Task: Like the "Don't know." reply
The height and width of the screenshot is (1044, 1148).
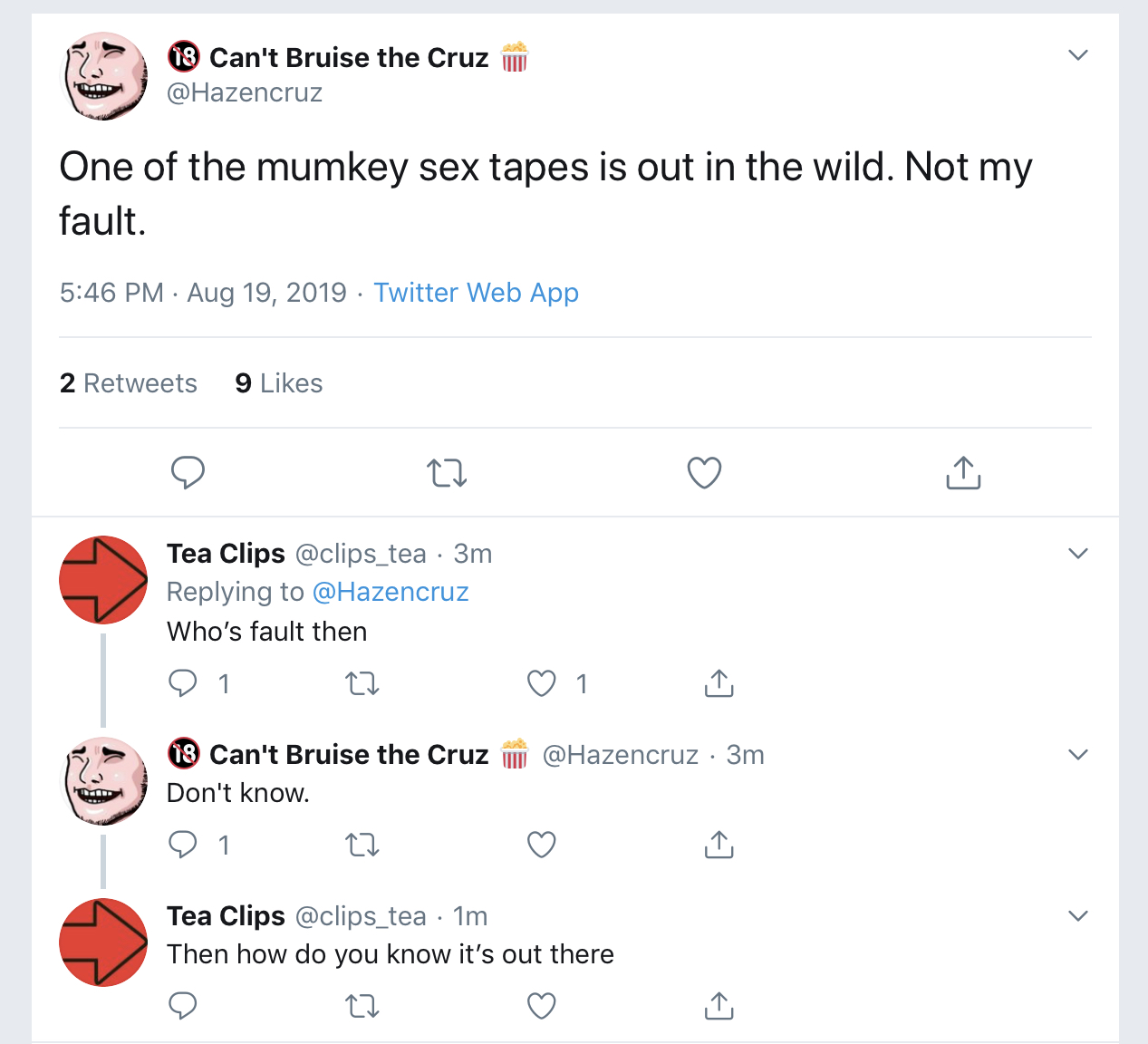Action: click(x=542, y=845)
